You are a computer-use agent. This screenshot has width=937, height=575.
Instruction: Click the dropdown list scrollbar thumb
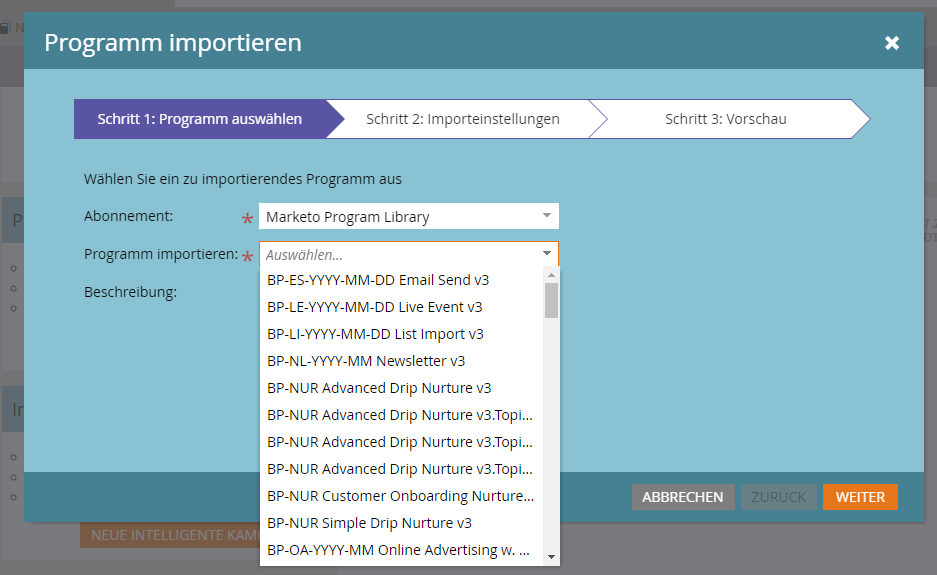pyautogui.click(x=551, y=300)
